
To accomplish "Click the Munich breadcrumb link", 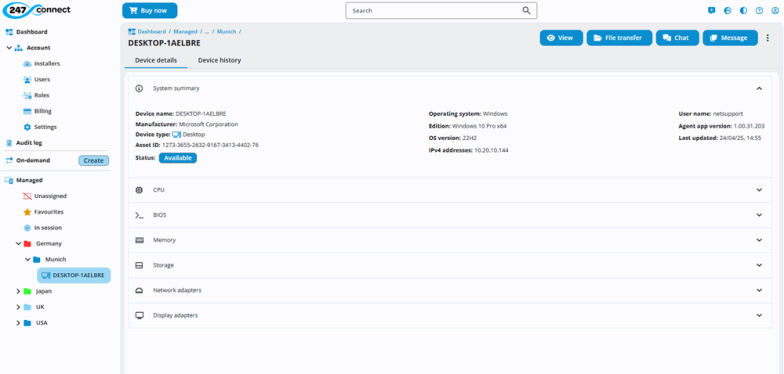I will [226, 32].
